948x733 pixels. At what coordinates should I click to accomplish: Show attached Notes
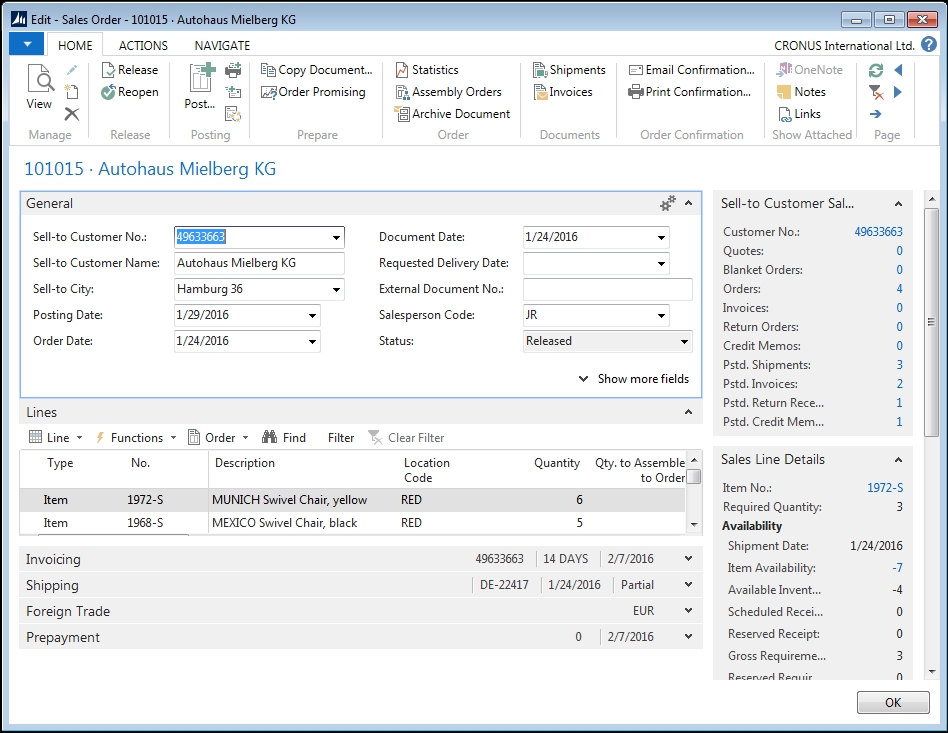tap(801, 92)
